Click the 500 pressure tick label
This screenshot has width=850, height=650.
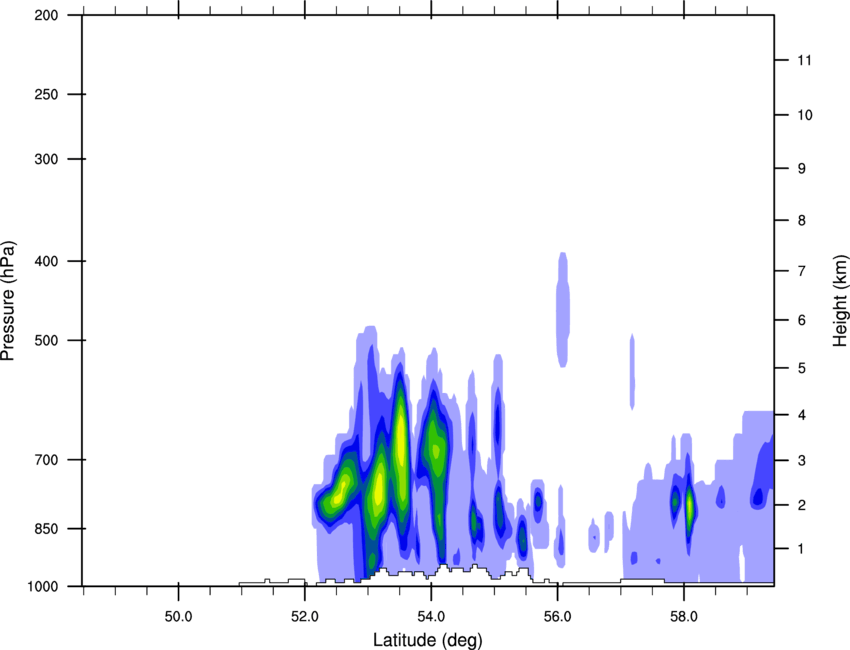(x=46, y=340)
